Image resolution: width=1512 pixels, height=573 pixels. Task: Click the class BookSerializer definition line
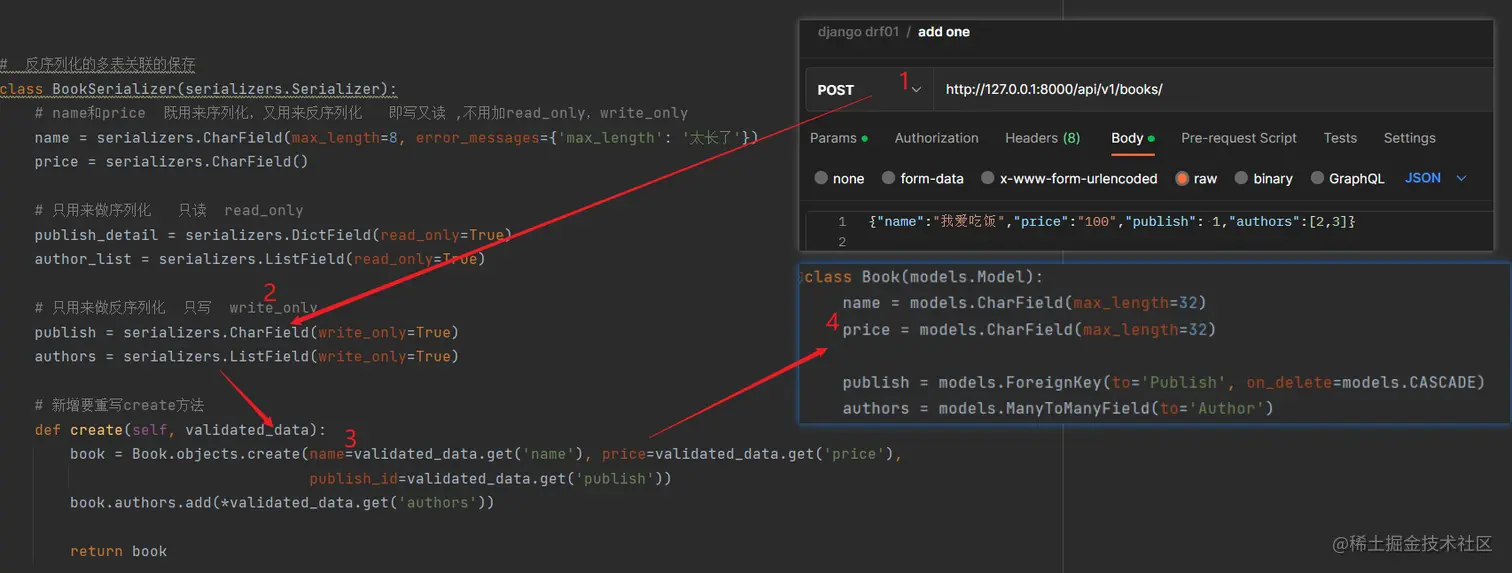point(198,89)
